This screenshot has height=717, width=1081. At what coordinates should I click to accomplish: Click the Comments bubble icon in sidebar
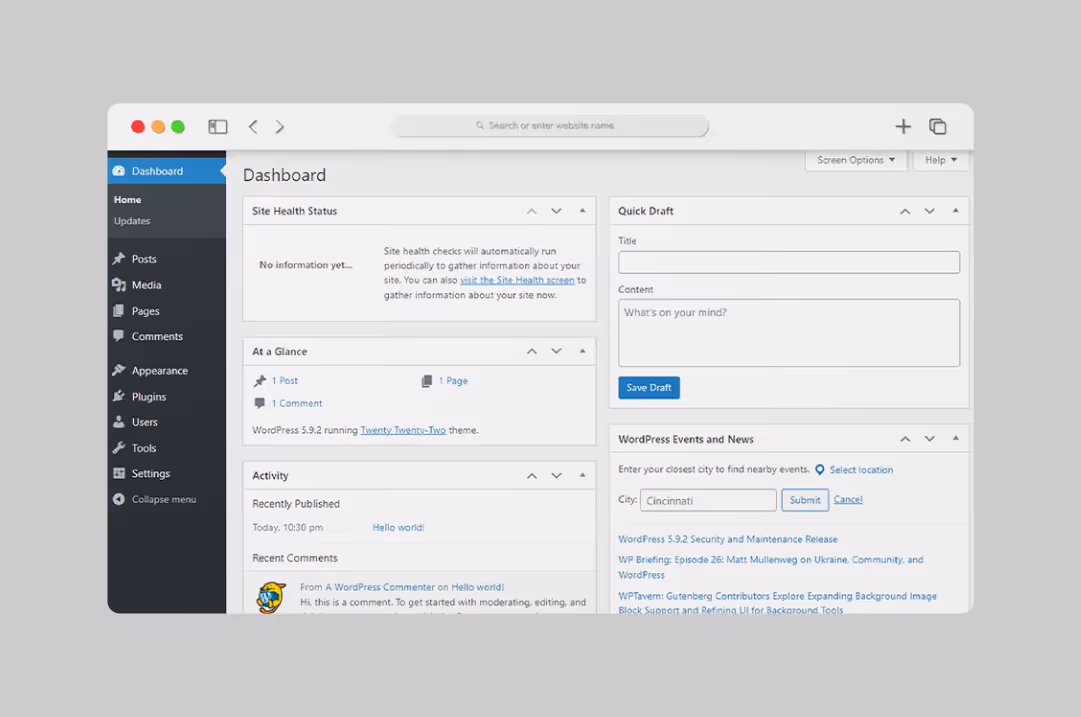(119, 336)
